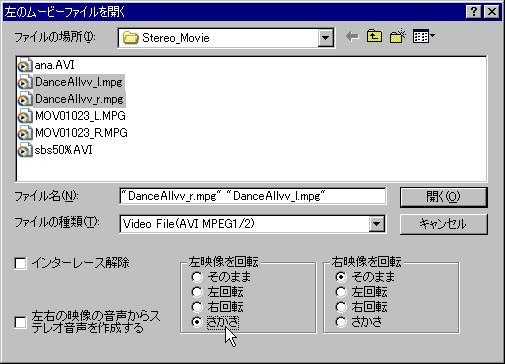The height and width of the screenshot is (364, 505).
Task: Go up one folder level
Action: pyautogui.click(x=374, y=36)
